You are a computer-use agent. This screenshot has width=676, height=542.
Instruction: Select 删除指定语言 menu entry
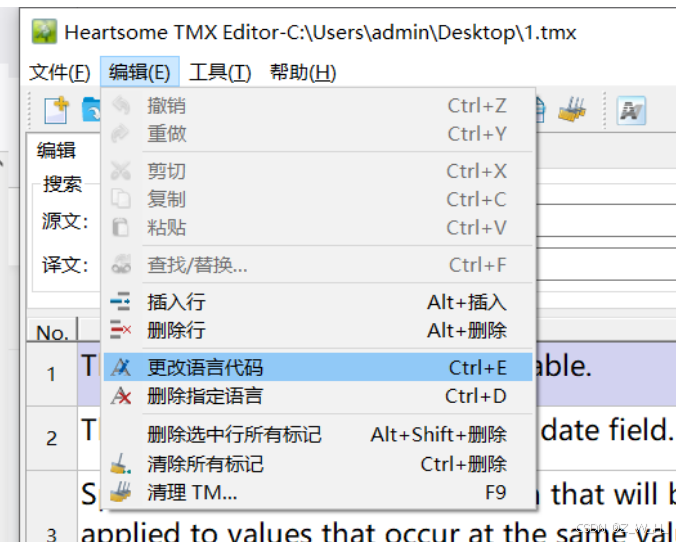tap(318, 396)
